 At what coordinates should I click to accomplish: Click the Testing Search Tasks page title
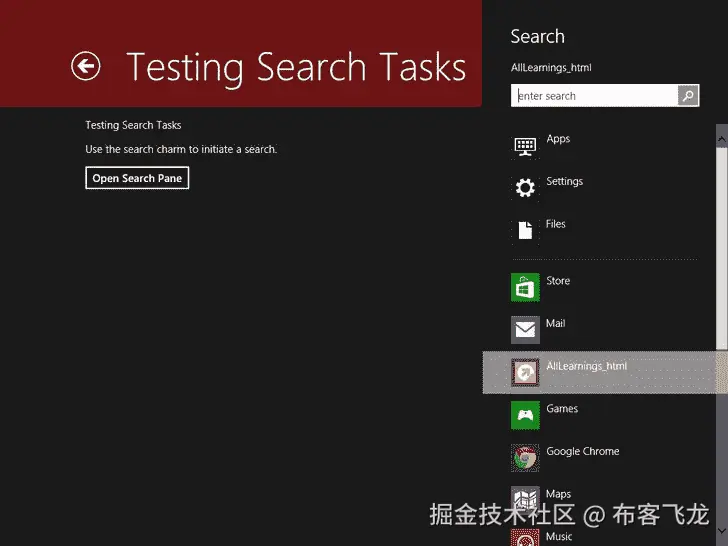point(296,68)
